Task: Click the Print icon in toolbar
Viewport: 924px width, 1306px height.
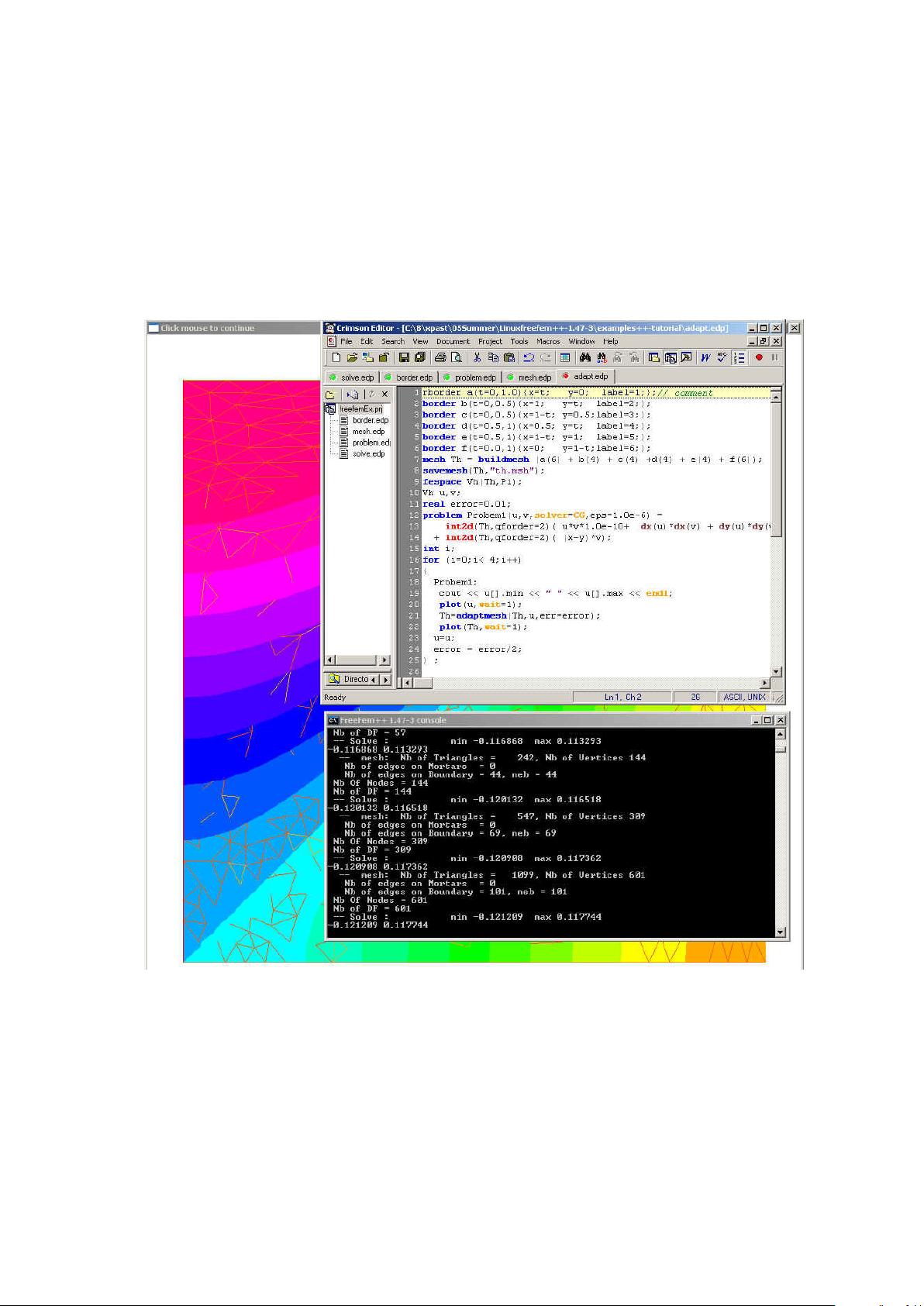Action: 440,357
